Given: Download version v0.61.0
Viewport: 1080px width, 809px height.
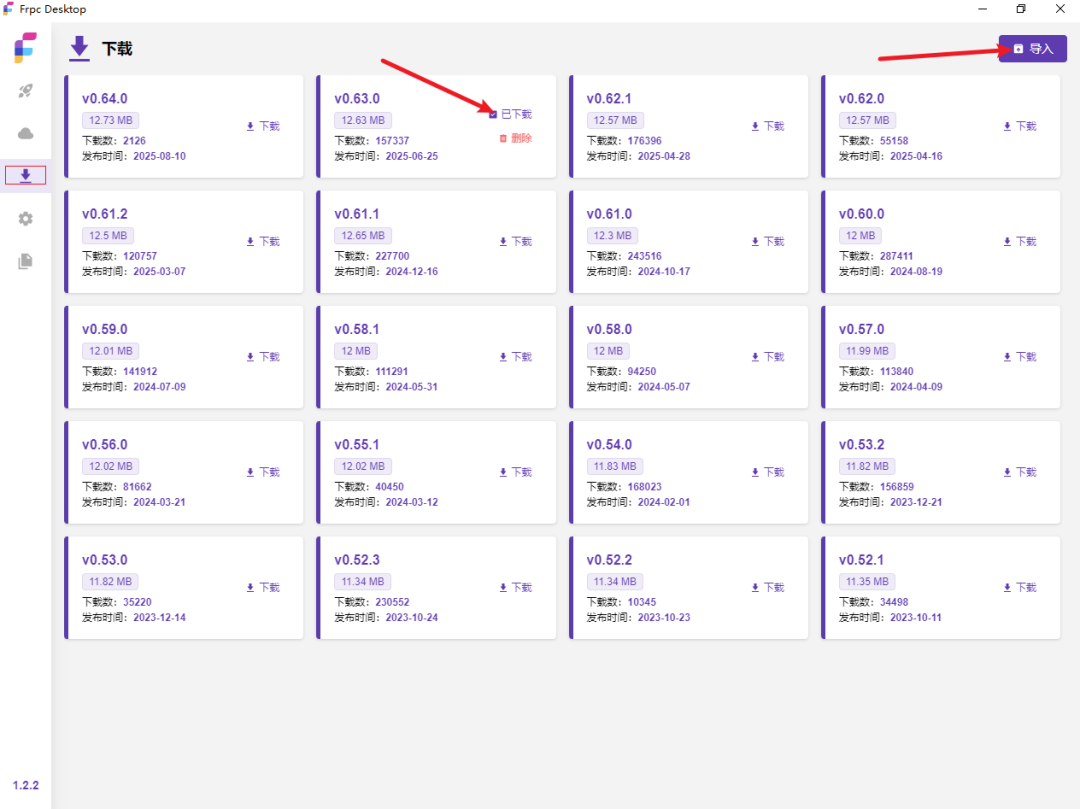Looking at the screenshot, I should pyautogui.click(x=767, y=242).
